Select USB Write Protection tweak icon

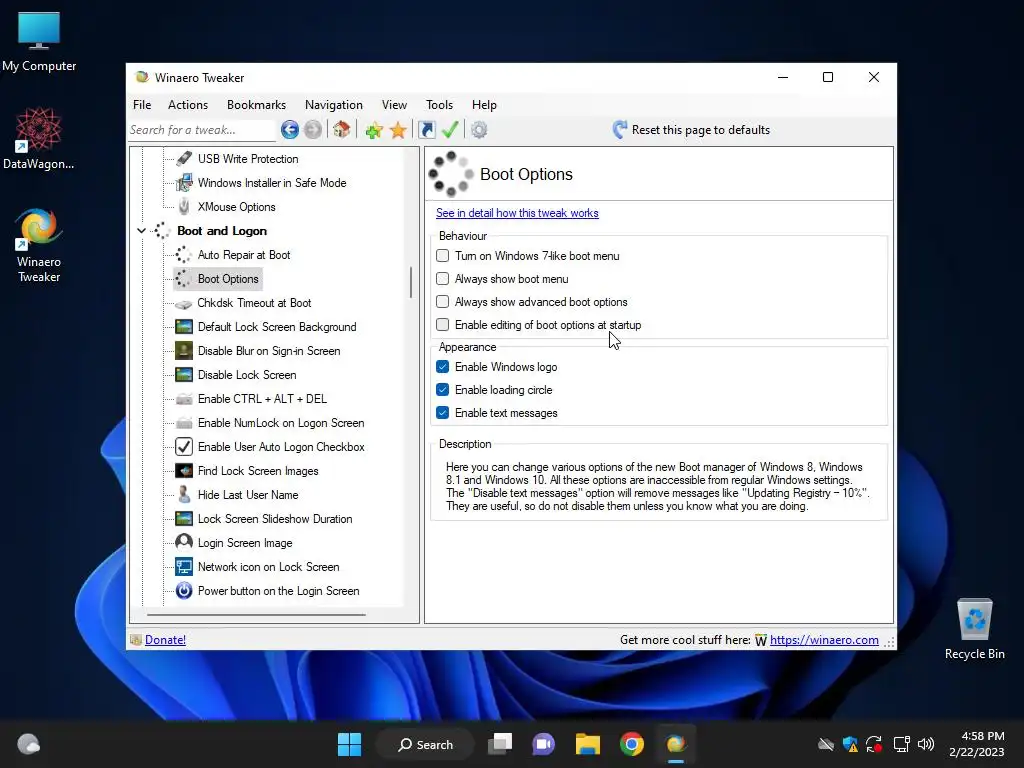click(184, 159)
